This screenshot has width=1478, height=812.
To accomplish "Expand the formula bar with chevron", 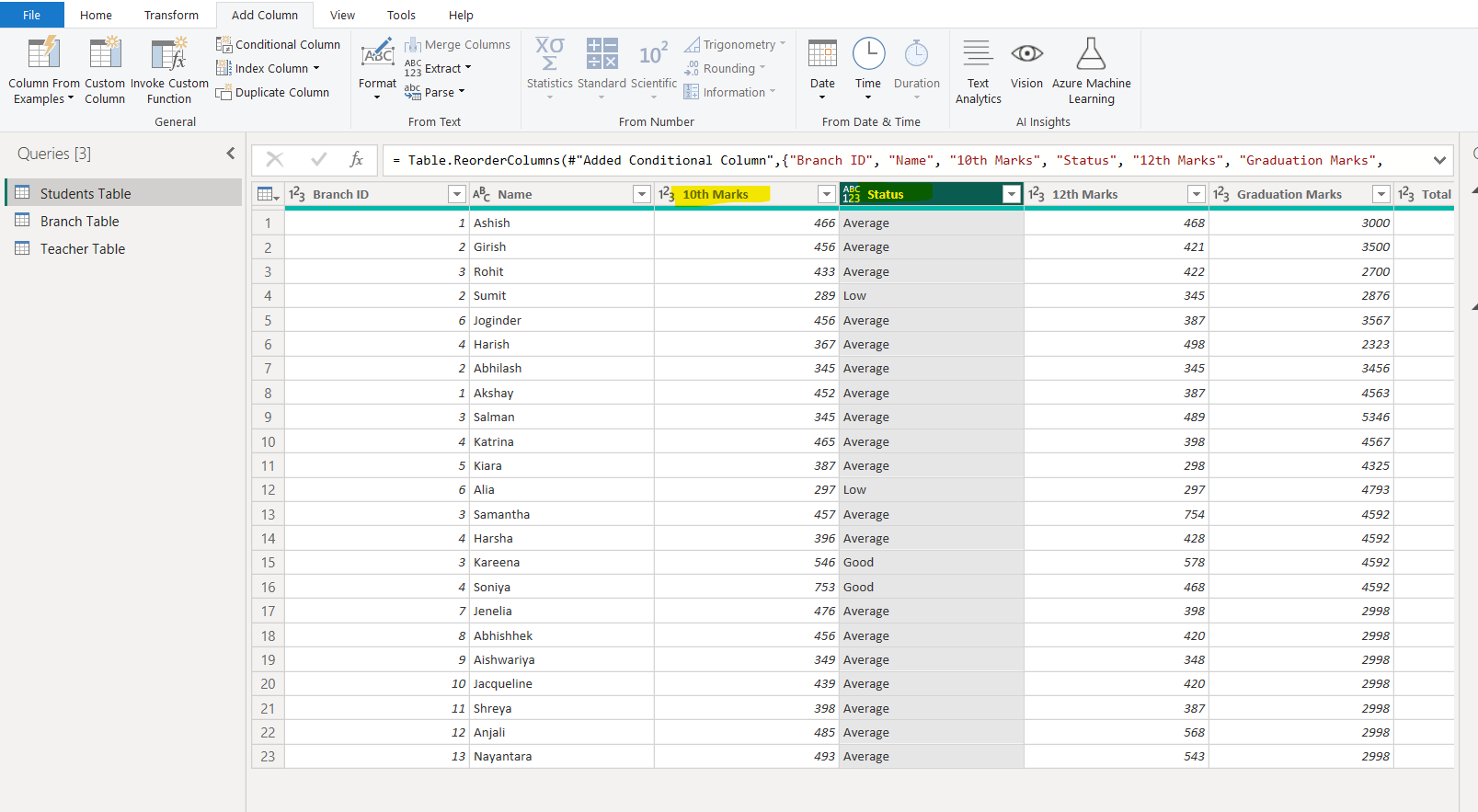I will click(x=1439, y=160).
